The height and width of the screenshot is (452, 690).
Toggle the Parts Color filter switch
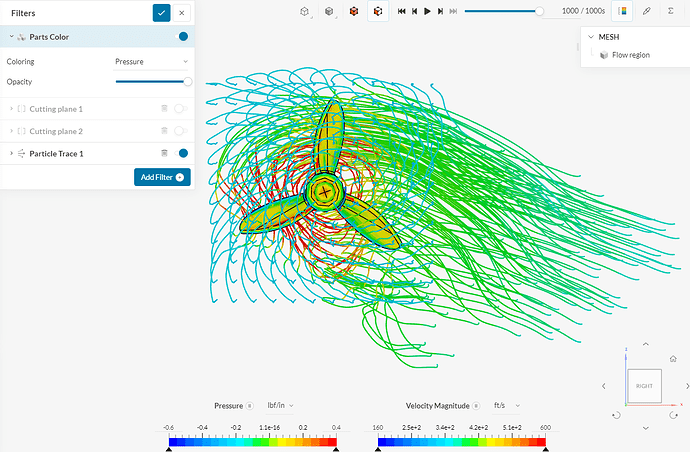182,37
